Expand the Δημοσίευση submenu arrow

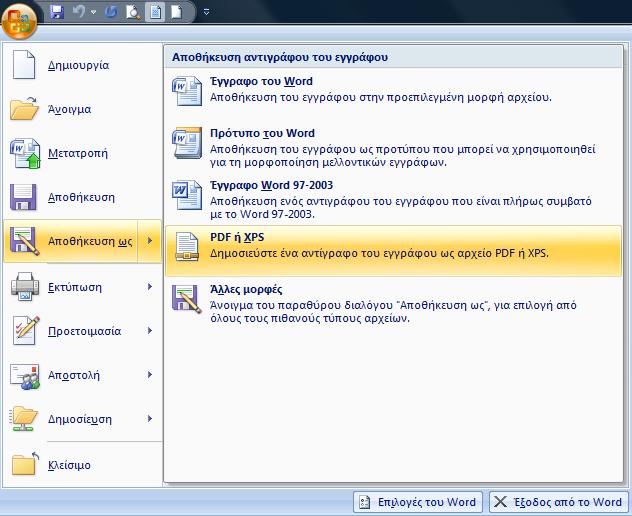[x=150, y=418]
